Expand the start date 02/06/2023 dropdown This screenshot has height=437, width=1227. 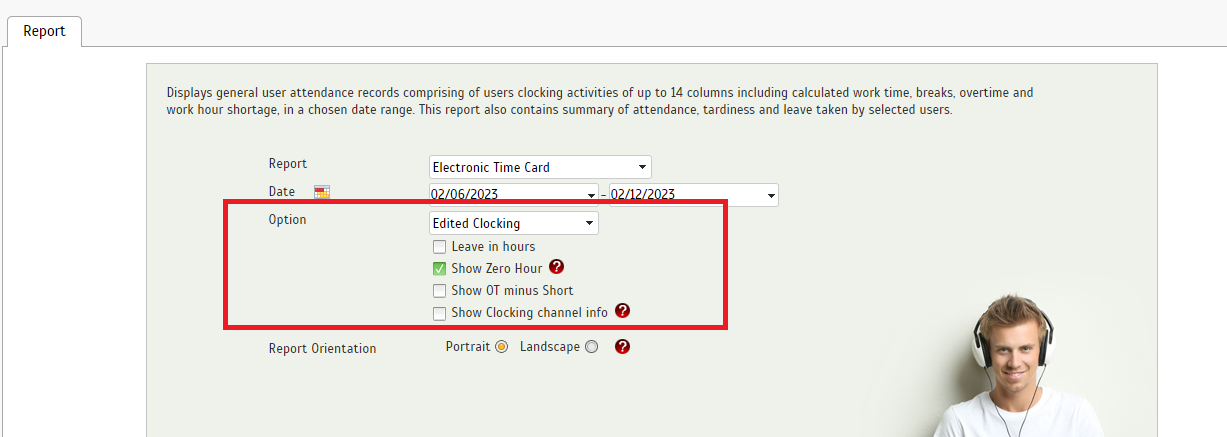591,195
